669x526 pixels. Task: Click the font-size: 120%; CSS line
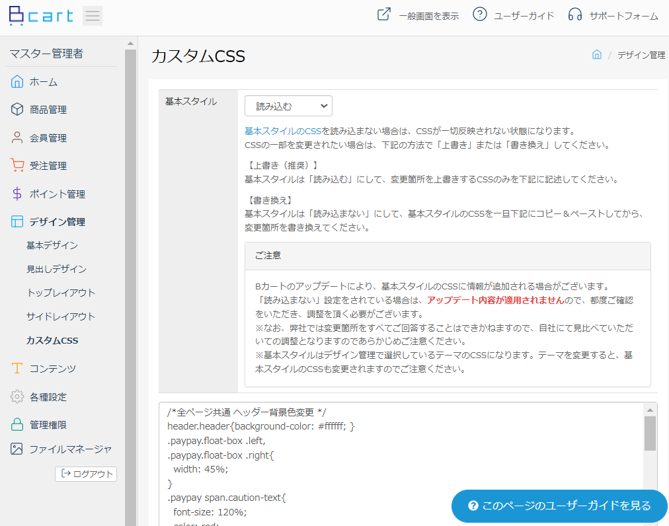210,512
